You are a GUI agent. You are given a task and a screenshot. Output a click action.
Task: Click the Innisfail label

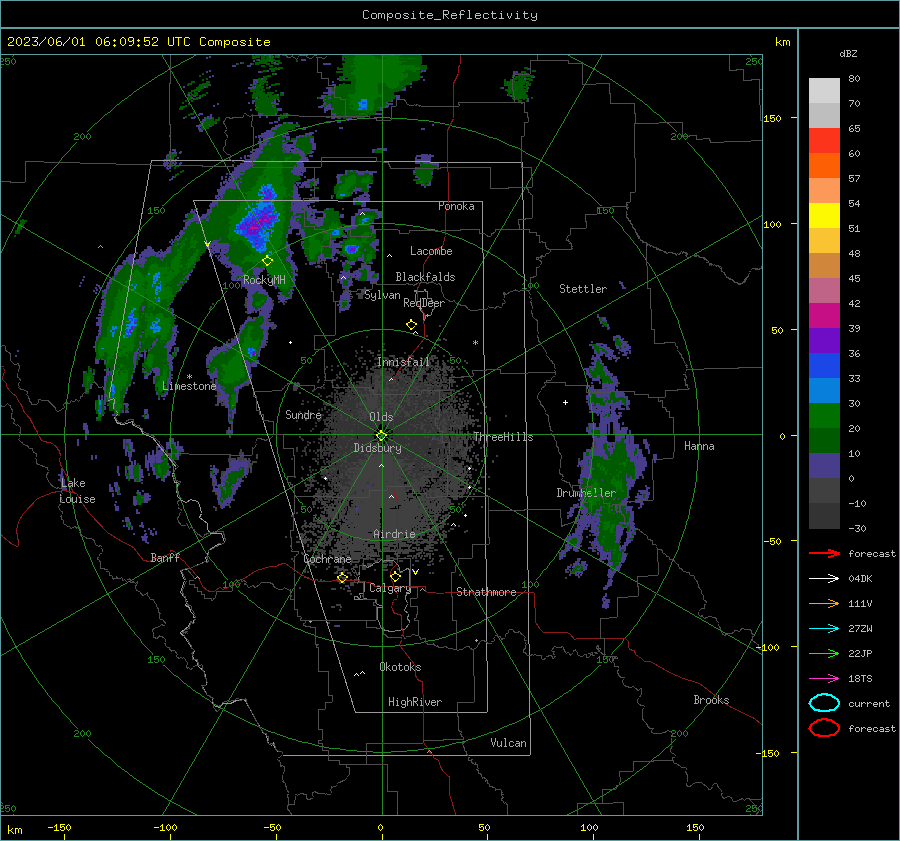click(x=403, y=362)
